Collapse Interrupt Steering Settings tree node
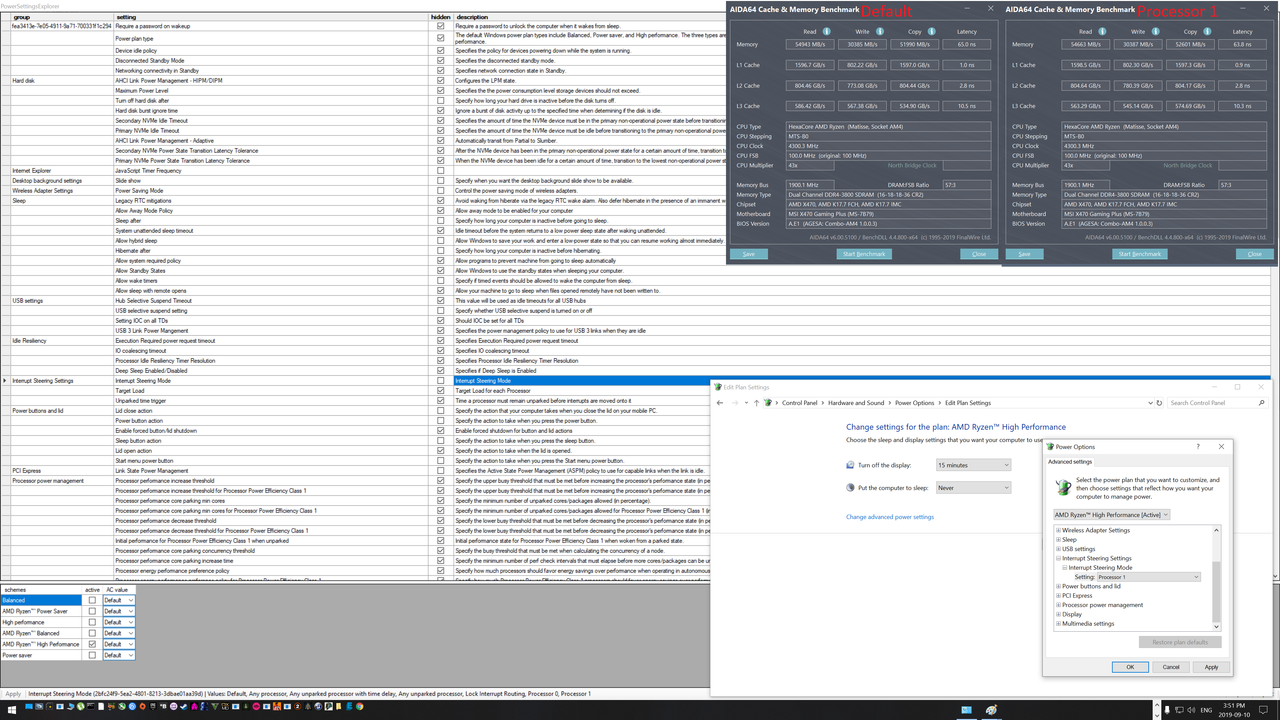 coord(1059,558)
